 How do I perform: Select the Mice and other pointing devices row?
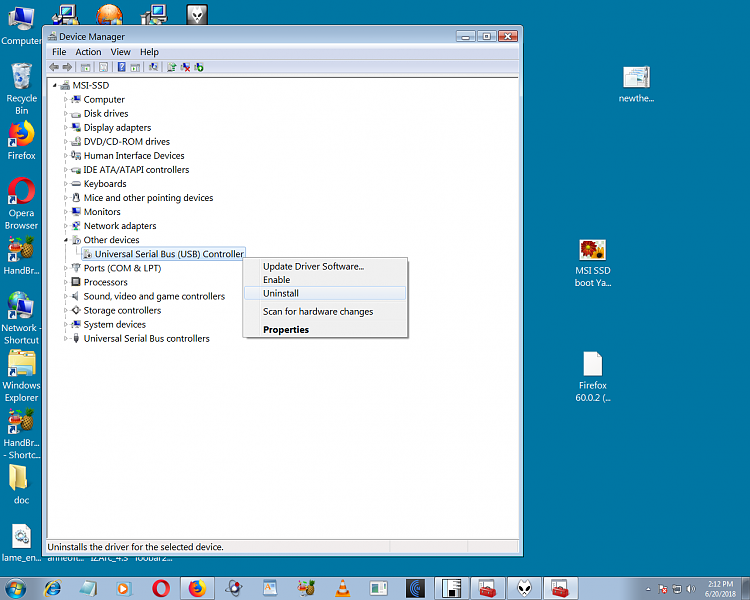coord(142,198)
